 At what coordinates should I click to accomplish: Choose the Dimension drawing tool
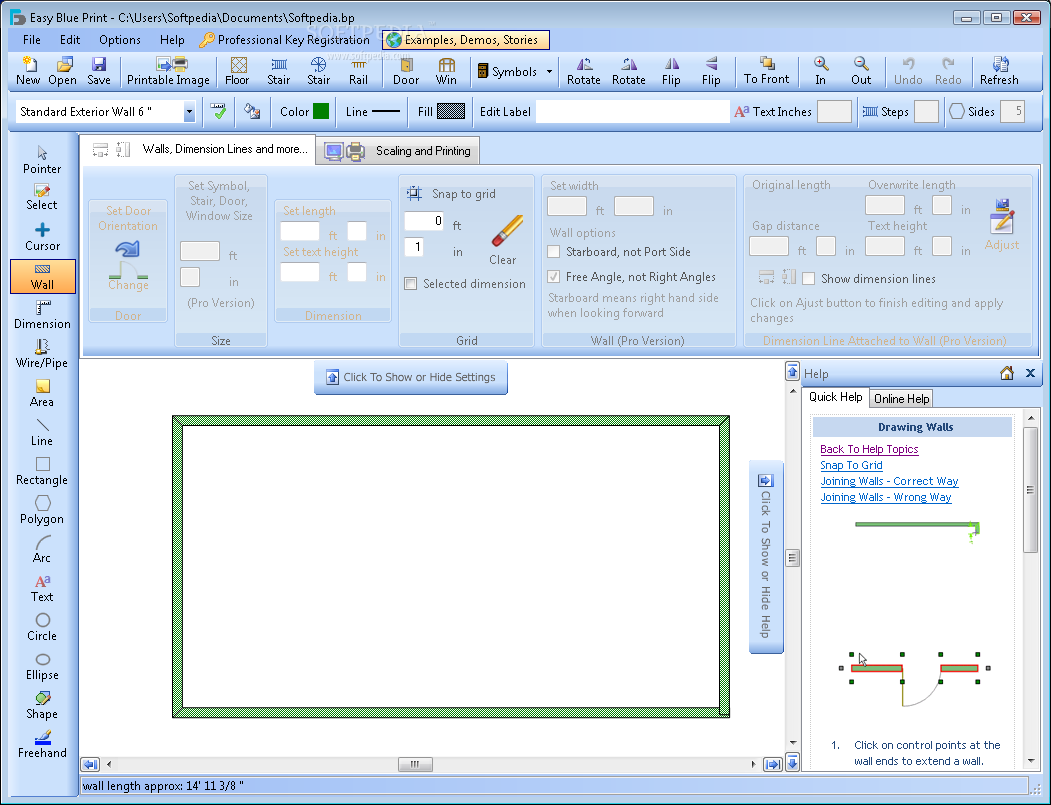coord(42,314)
